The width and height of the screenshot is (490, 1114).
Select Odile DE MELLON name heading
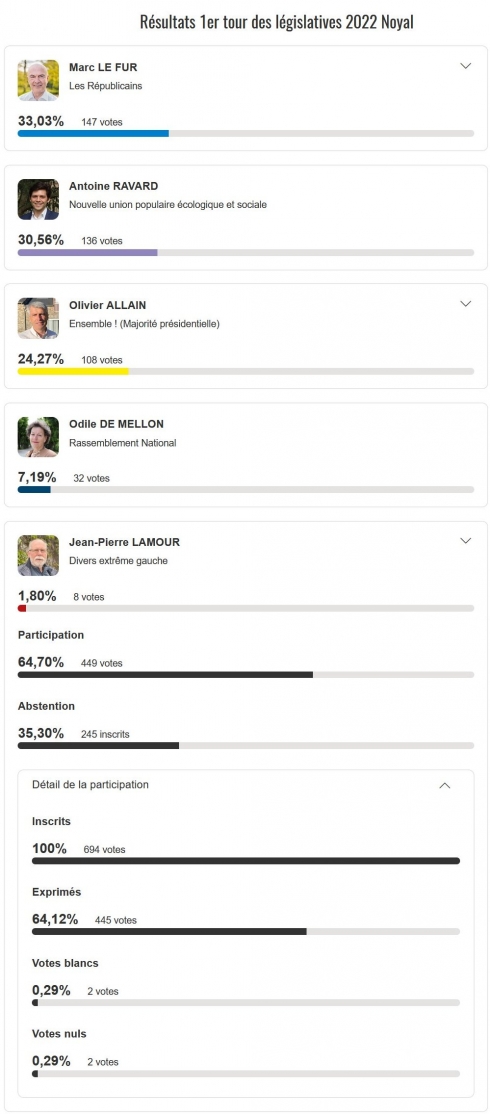(116, 424)
